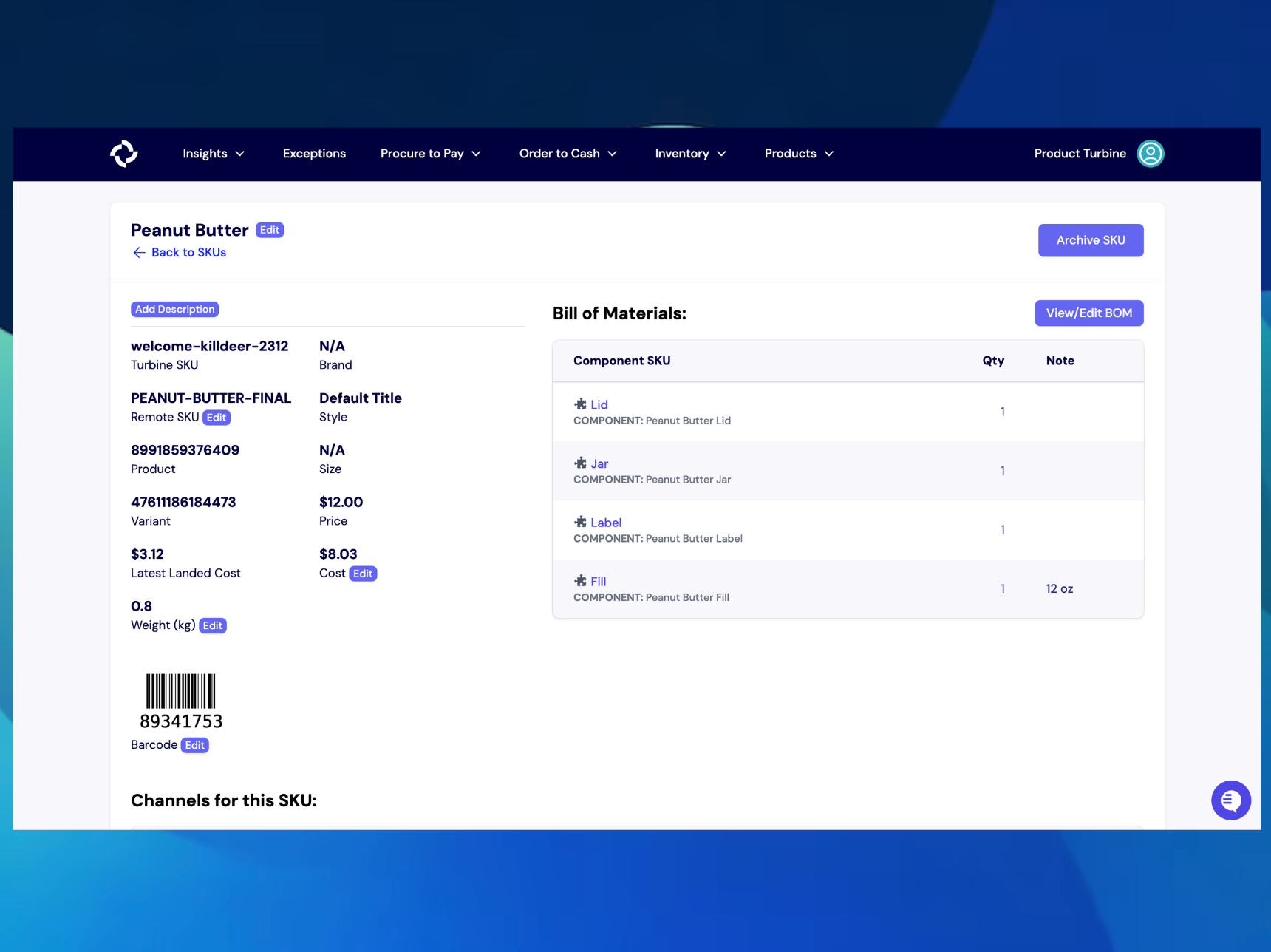Click the puzzle icon beside Label
This screenshot has width=1271, height=952.
(x=580, y=522)
